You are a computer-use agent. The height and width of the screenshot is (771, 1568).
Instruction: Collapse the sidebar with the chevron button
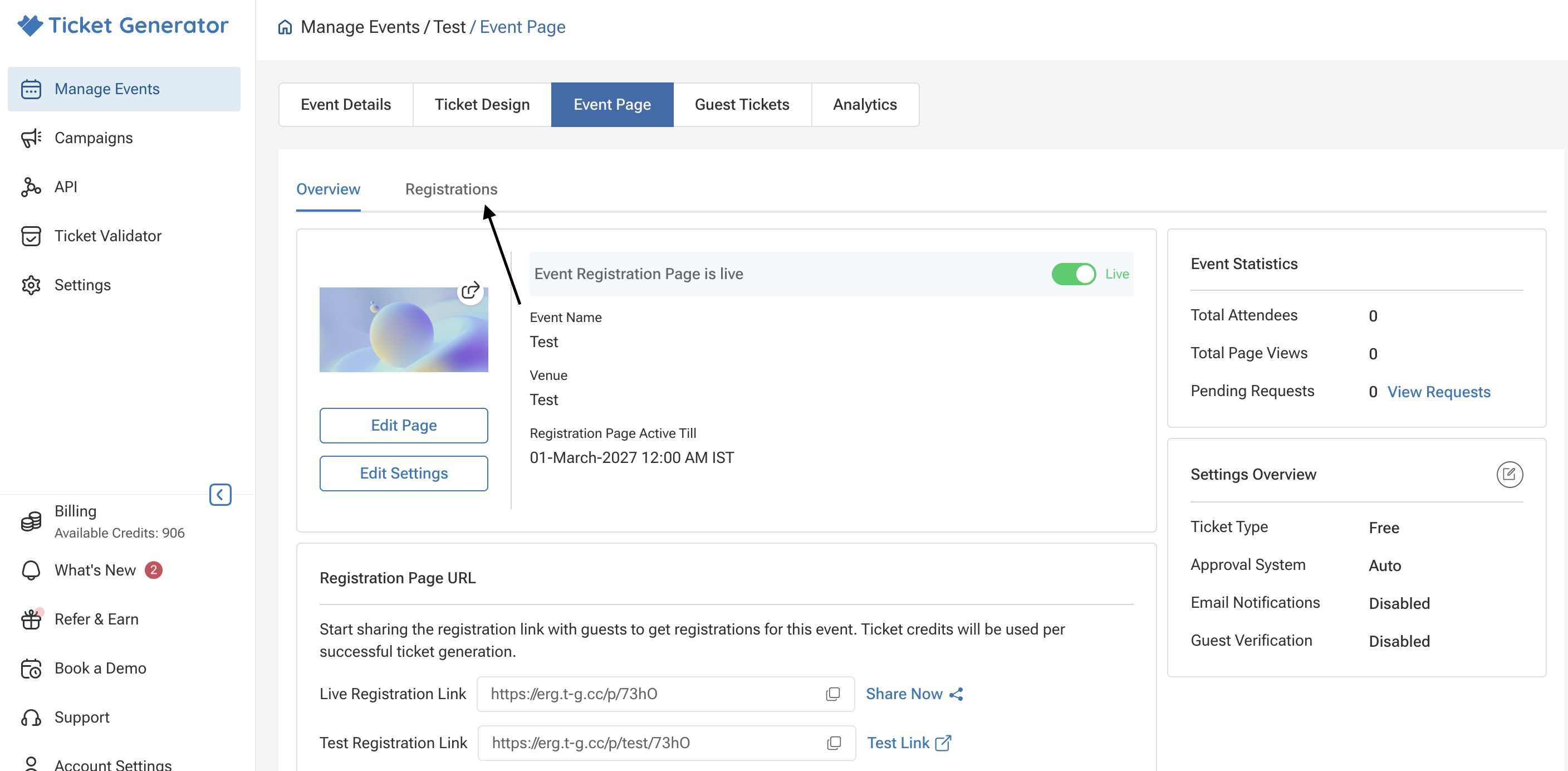[x=220, y=495]
